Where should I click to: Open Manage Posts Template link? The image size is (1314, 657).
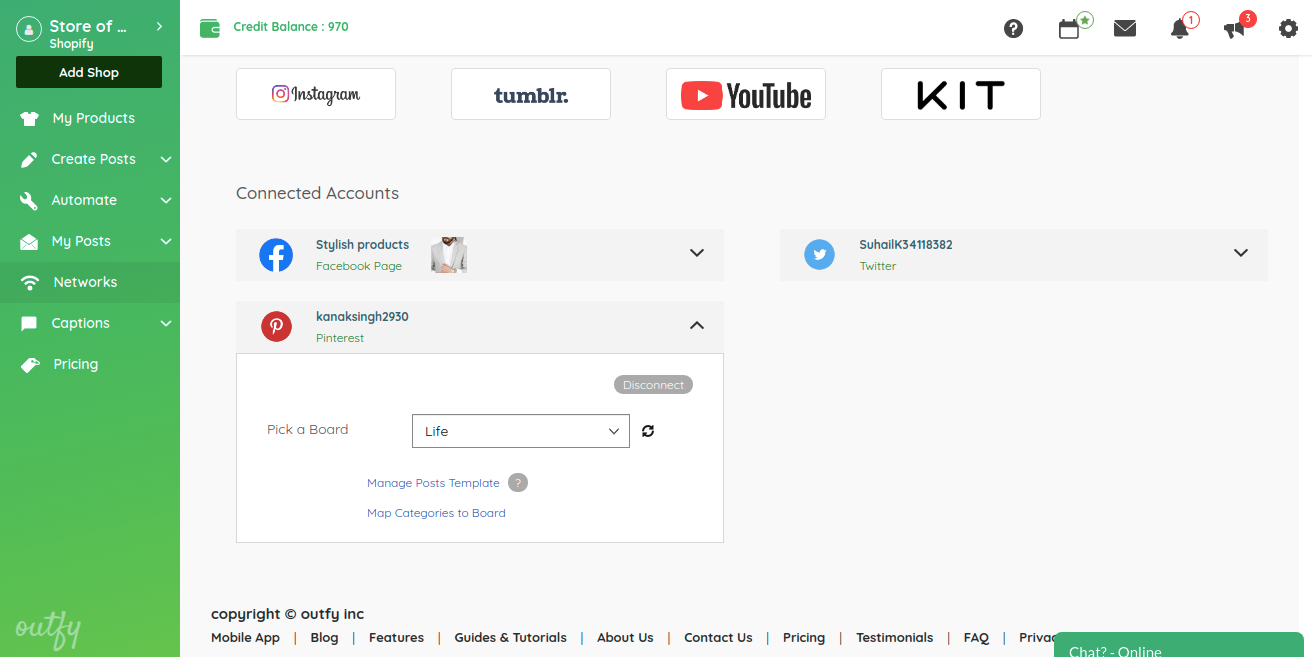coord(433,483)
